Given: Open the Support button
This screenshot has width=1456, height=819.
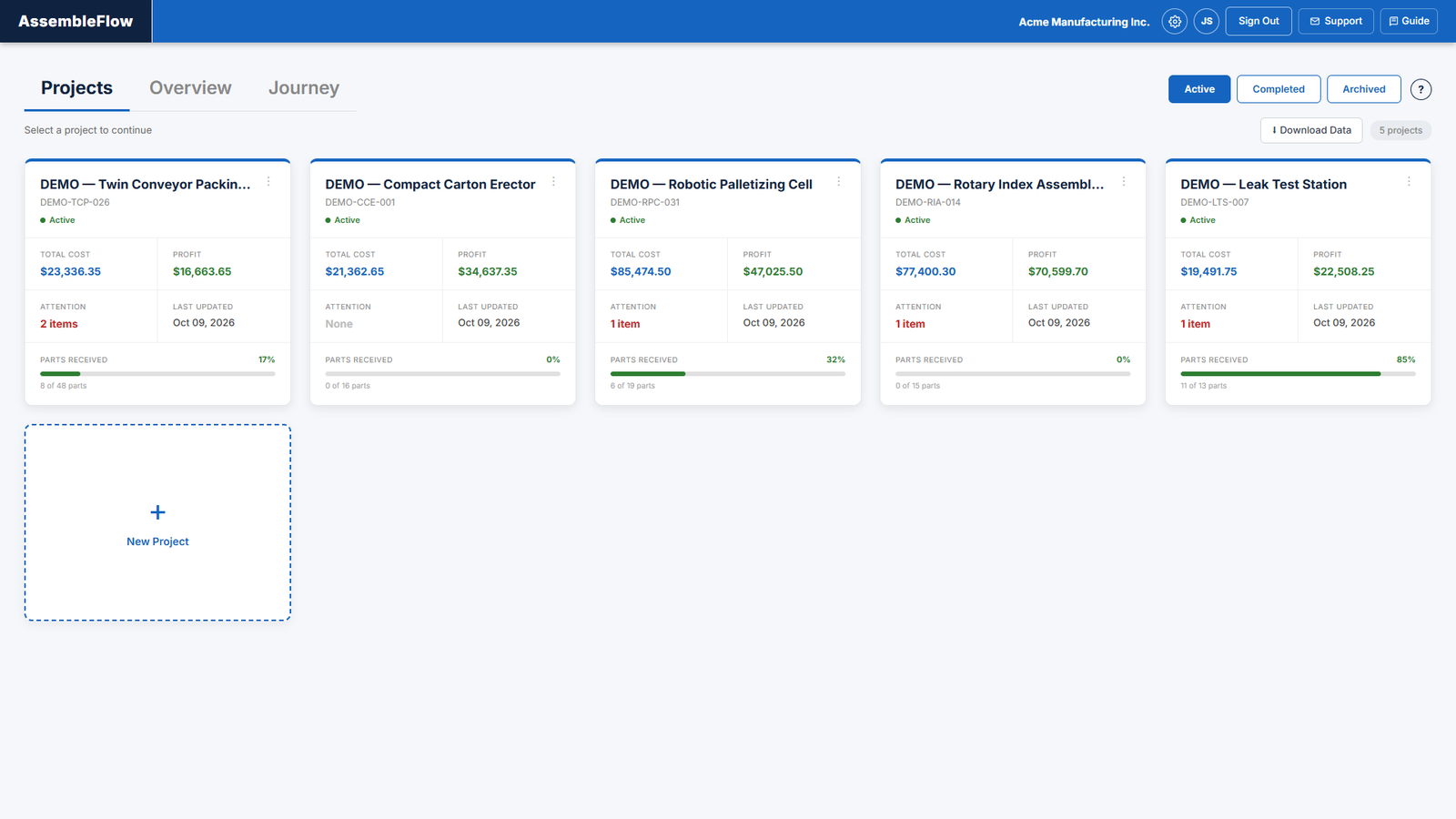Looking at the screenshot, I should pyautogui.click(x=1336, y=21).
